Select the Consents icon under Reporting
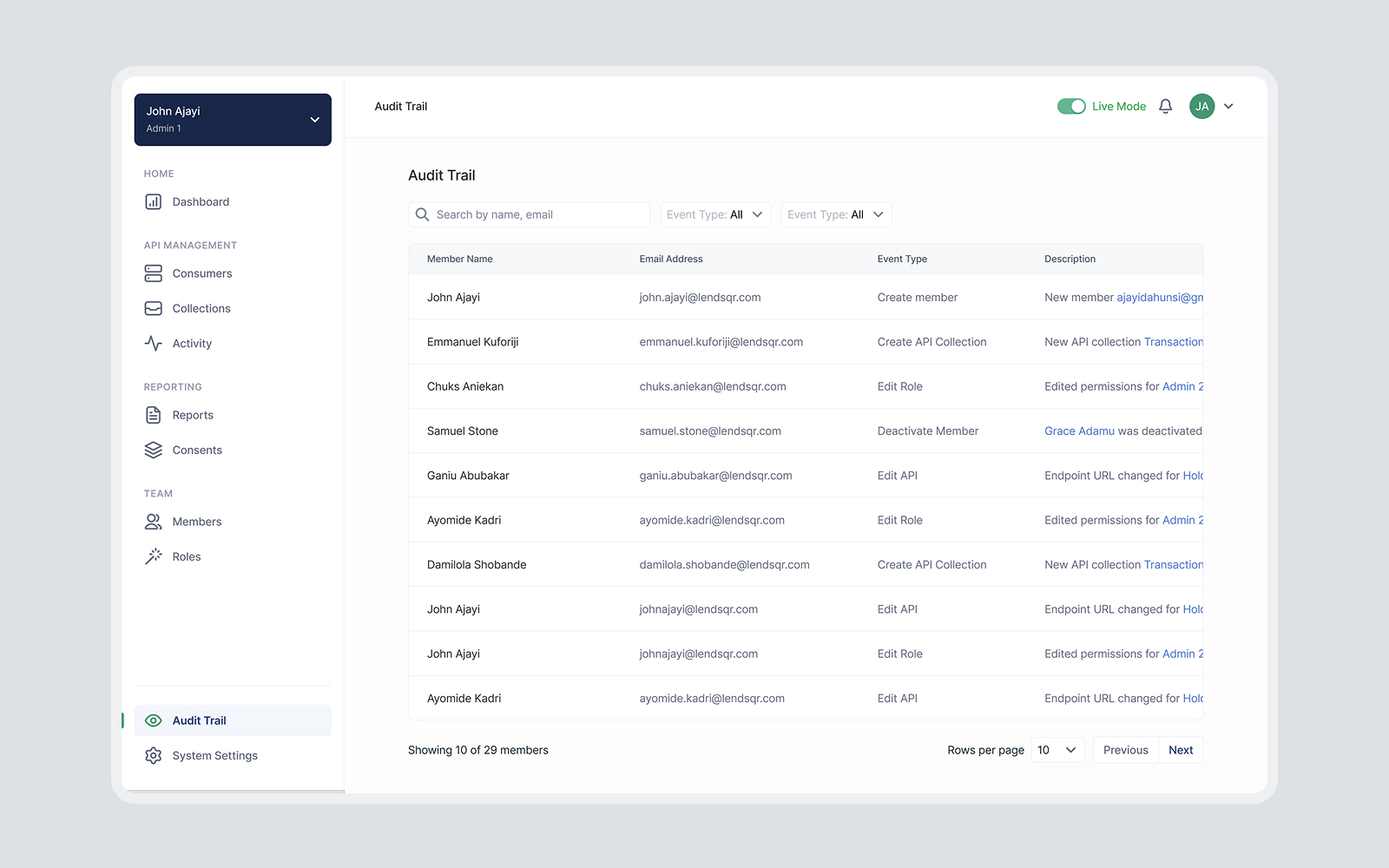 [x=153, y=450]
